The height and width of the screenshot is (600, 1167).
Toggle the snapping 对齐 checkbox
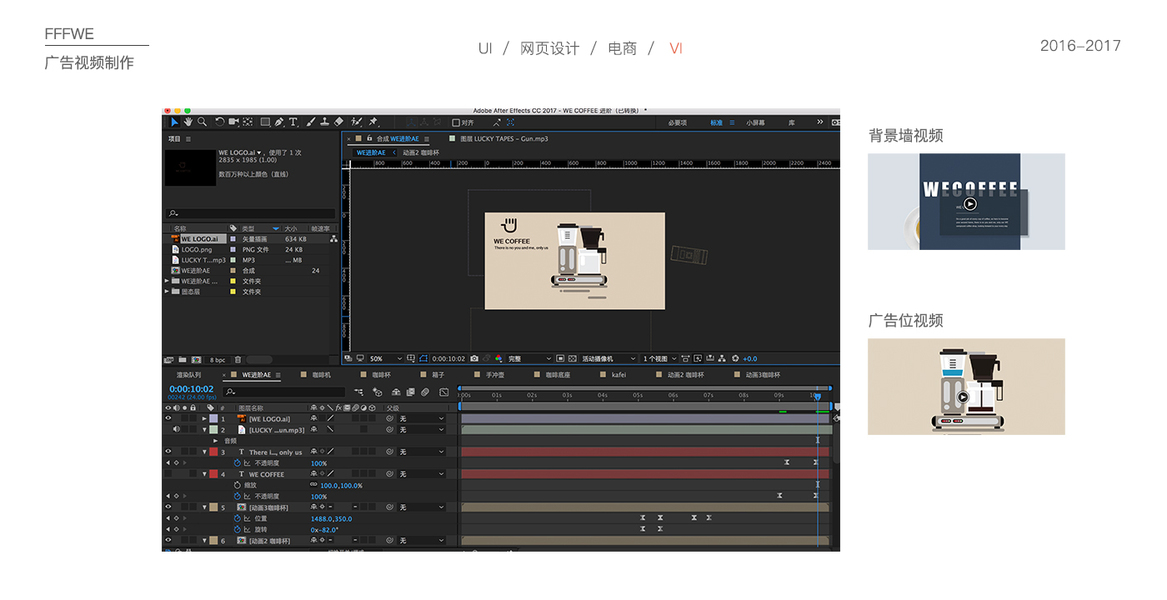coord(456,123)
